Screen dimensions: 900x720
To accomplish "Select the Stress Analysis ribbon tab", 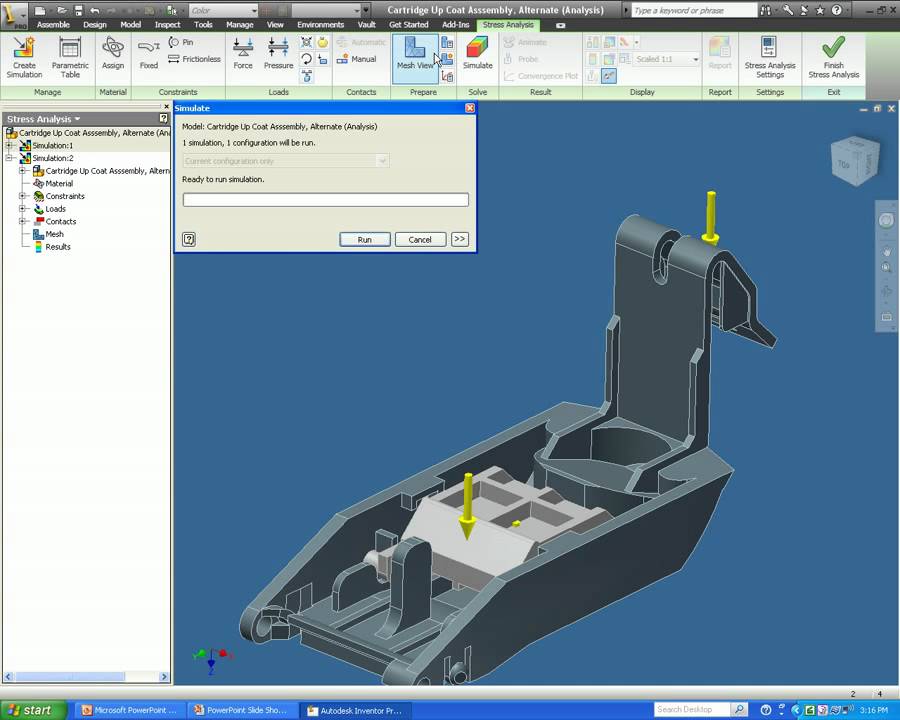I will point(508,25).
